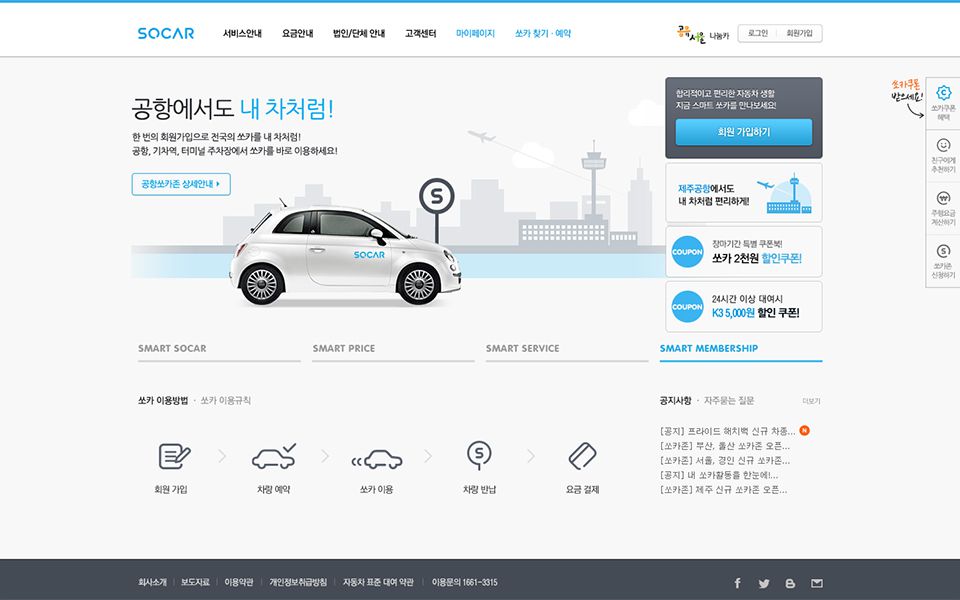
Task: Click the blog icon in footer
Action: pyautogui.click(x=790, y=583)
